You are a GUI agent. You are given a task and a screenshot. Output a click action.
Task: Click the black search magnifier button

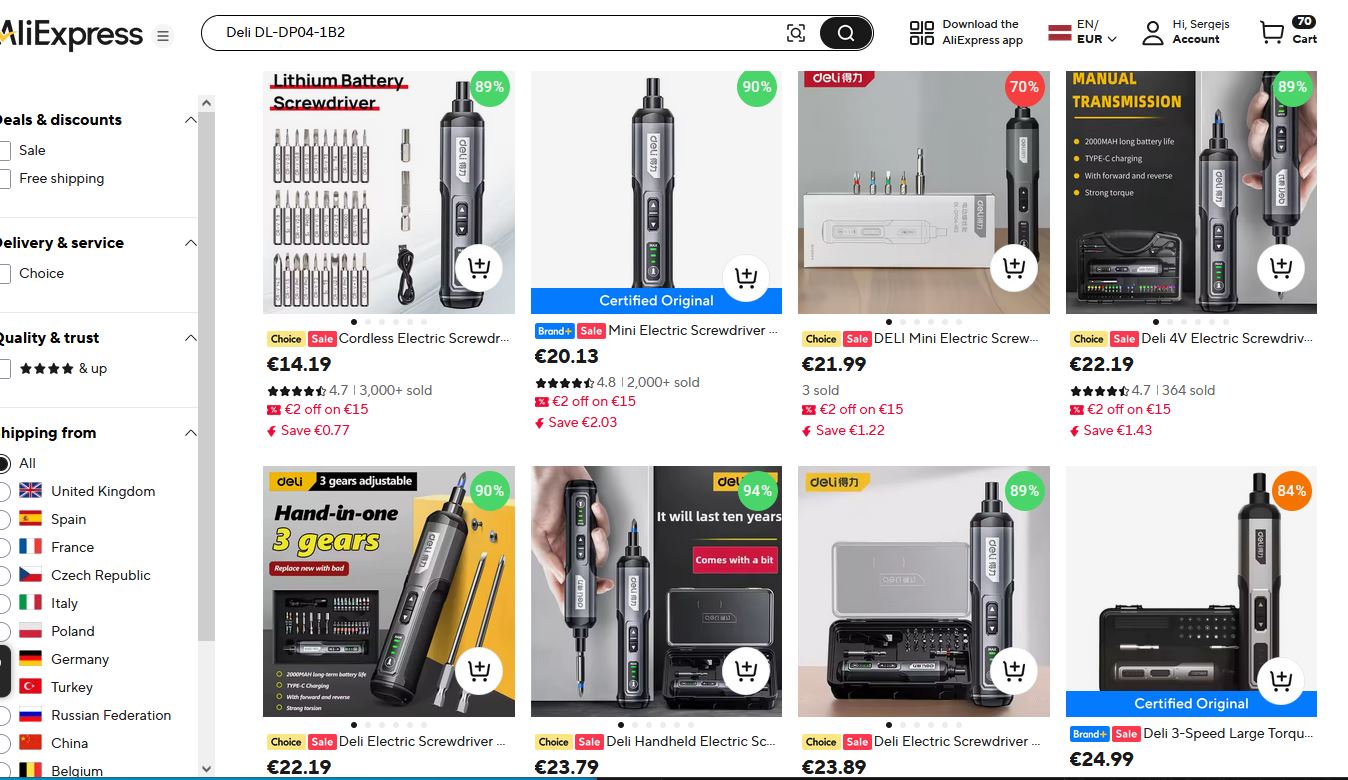tap(846, 33)
